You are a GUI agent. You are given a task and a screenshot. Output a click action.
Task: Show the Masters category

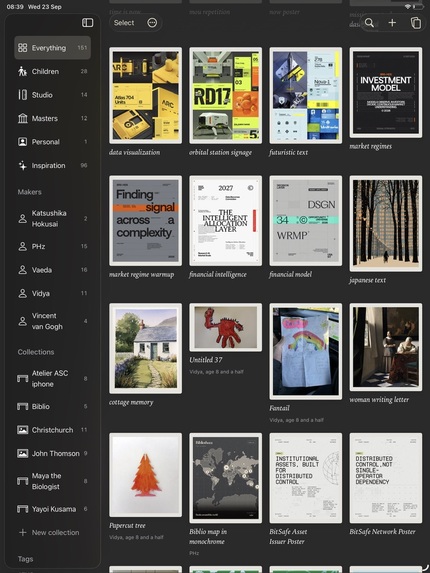click(53, 118)
